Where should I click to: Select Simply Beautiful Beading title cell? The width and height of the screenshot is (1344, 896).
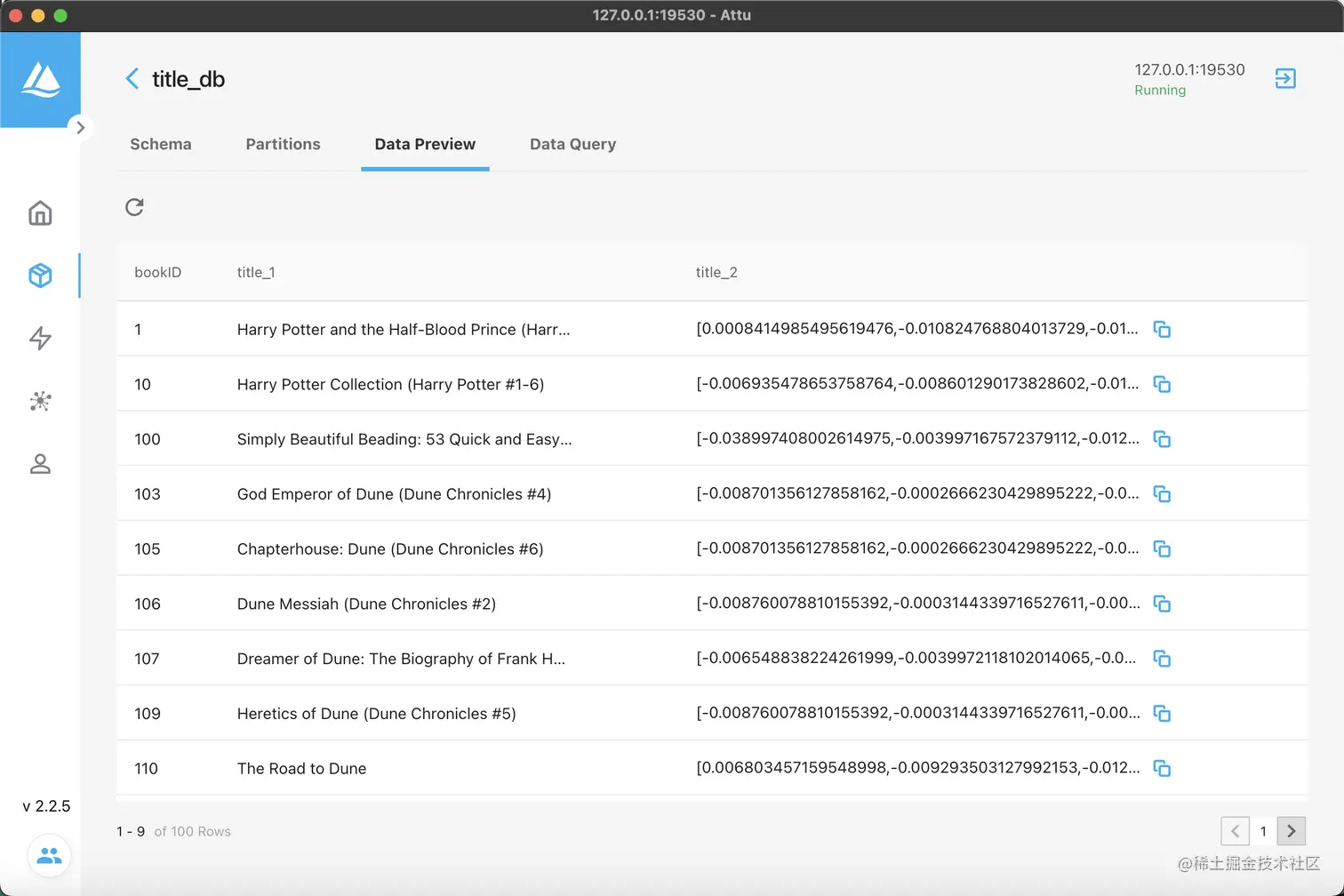[x=404, y=439]
